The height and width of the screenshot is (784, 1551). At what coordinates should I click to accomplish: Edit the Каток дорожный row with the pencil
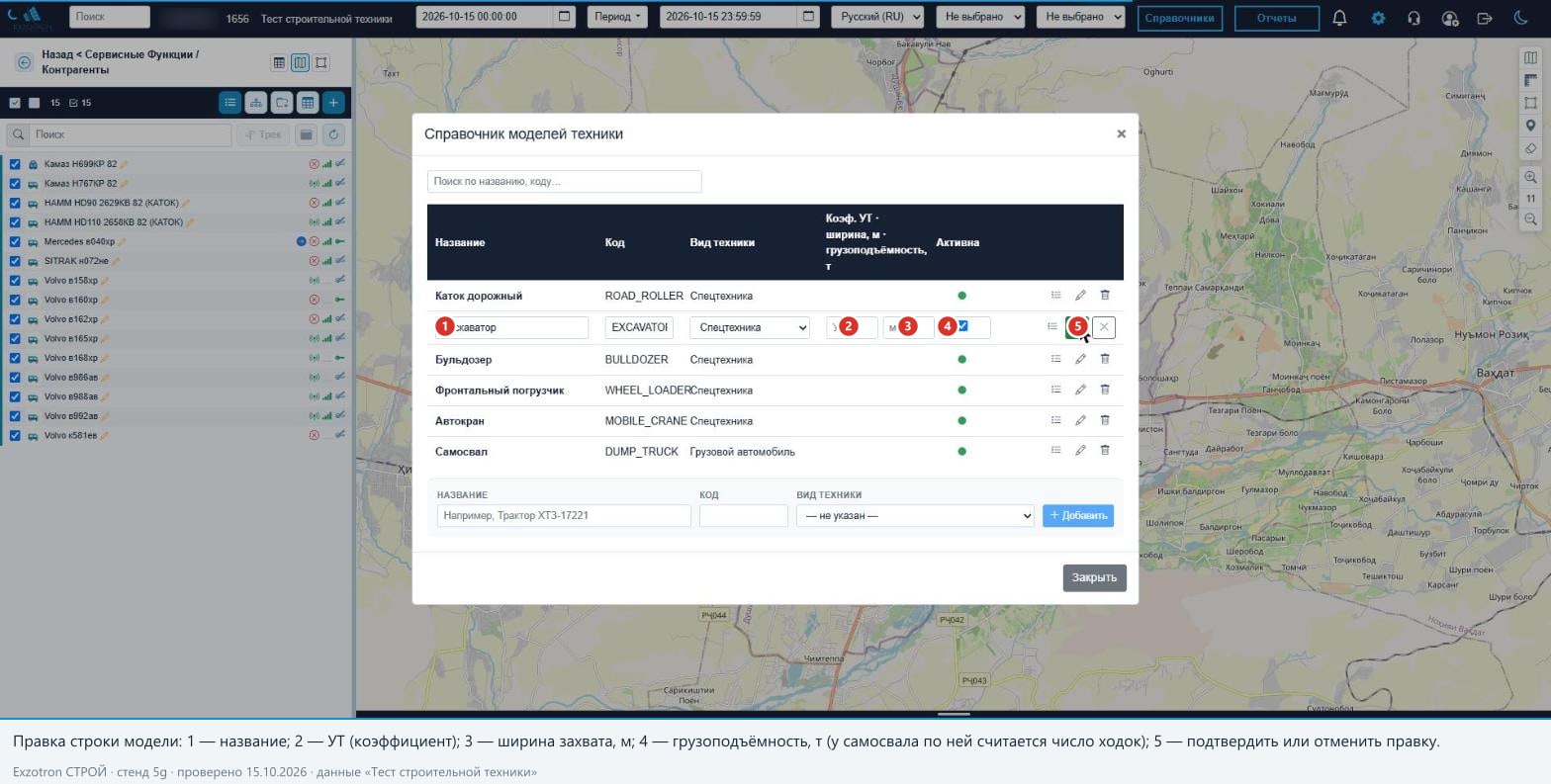1080,296
